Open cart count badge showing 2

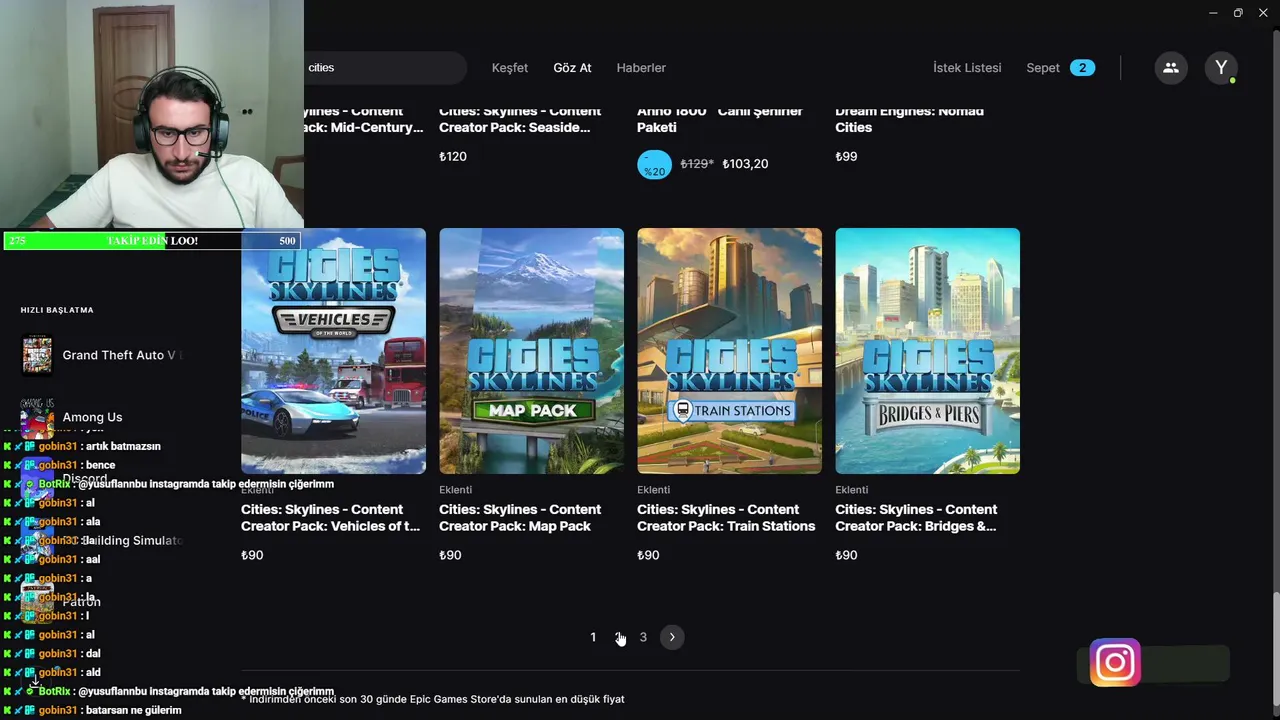(1082, 68)
